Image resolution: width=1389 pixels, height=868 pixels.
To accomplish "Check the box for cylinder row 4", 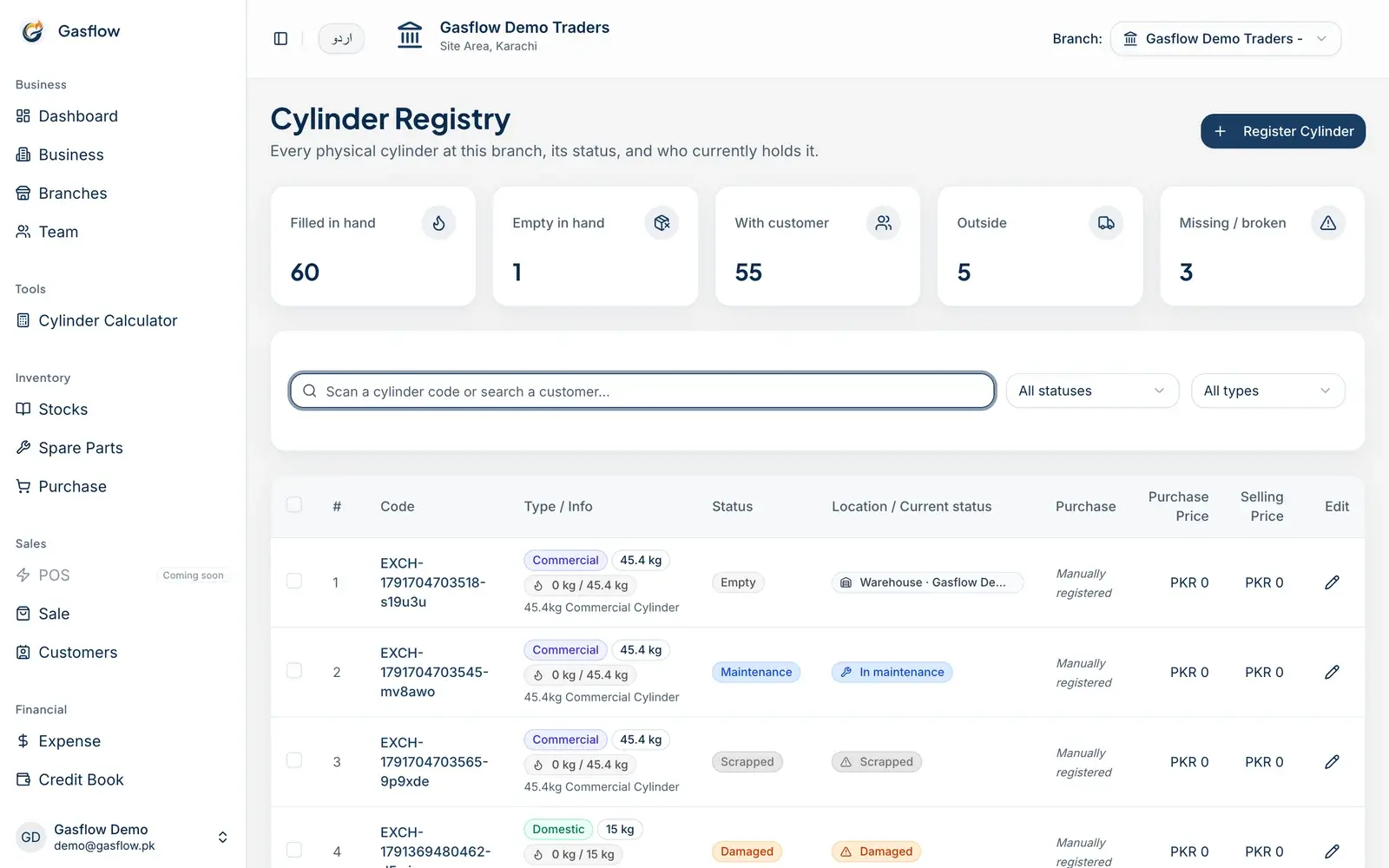I will coord(294,850).
